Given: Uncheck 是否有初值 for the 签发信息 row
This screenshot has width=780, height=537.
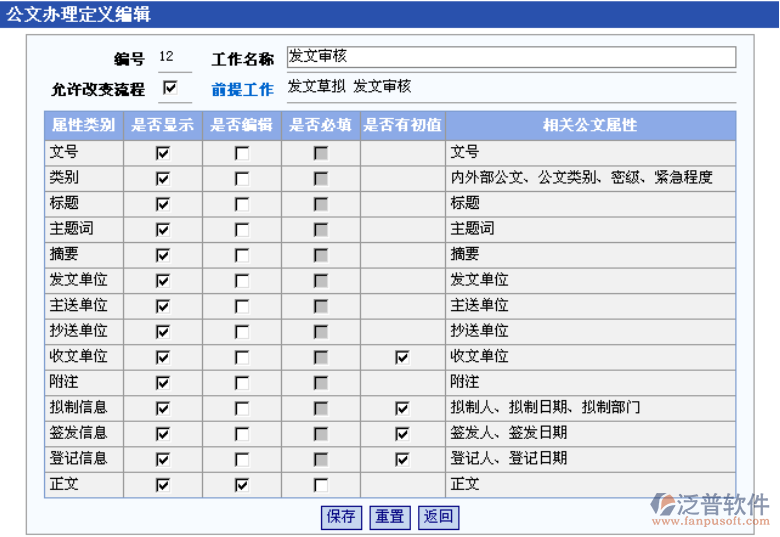Looking at the screenshot, I should coord(402,434).
